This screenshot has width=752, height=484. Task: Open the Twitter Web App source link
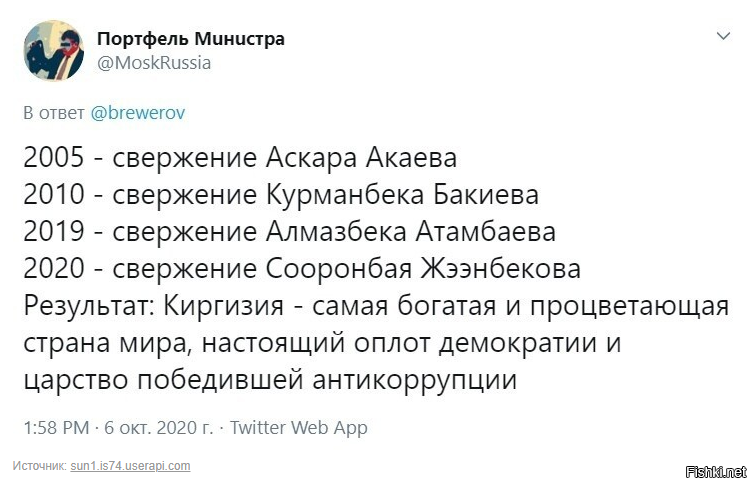pyautogui.click(x=298, y=427)
